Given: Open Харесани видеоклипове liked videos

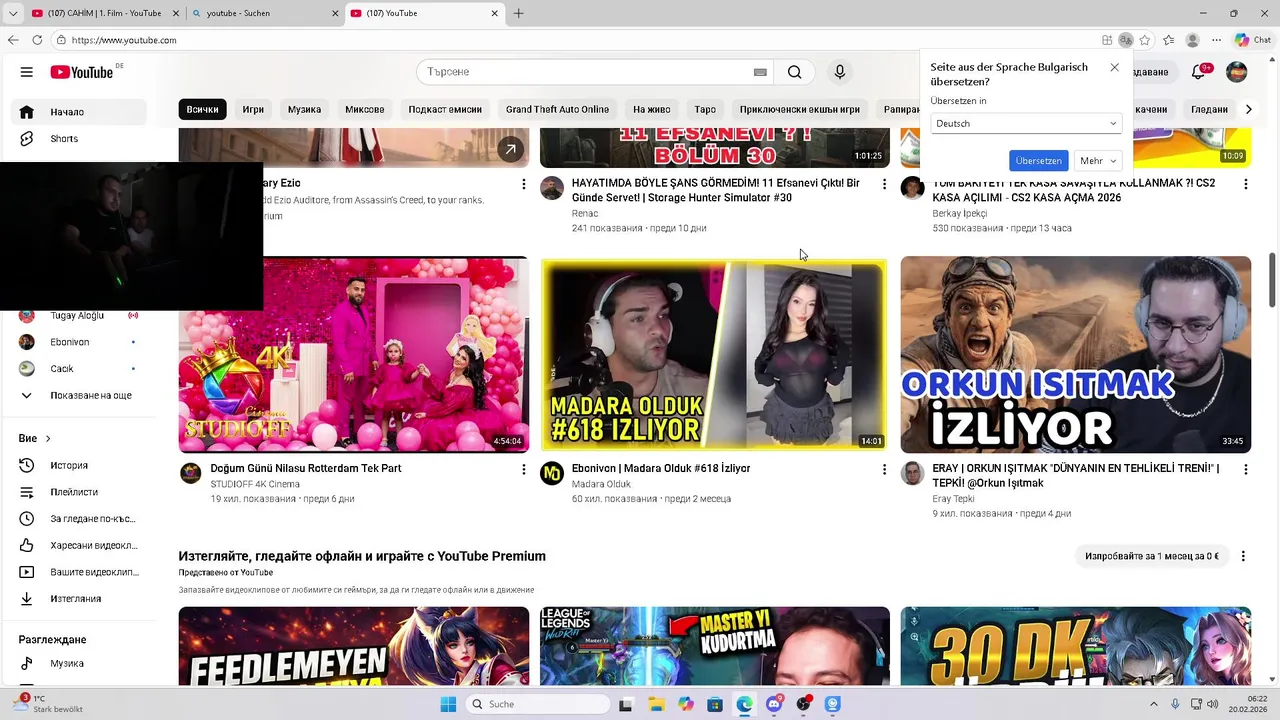Looking at the screenshot, I should click(x=78, y=546).
